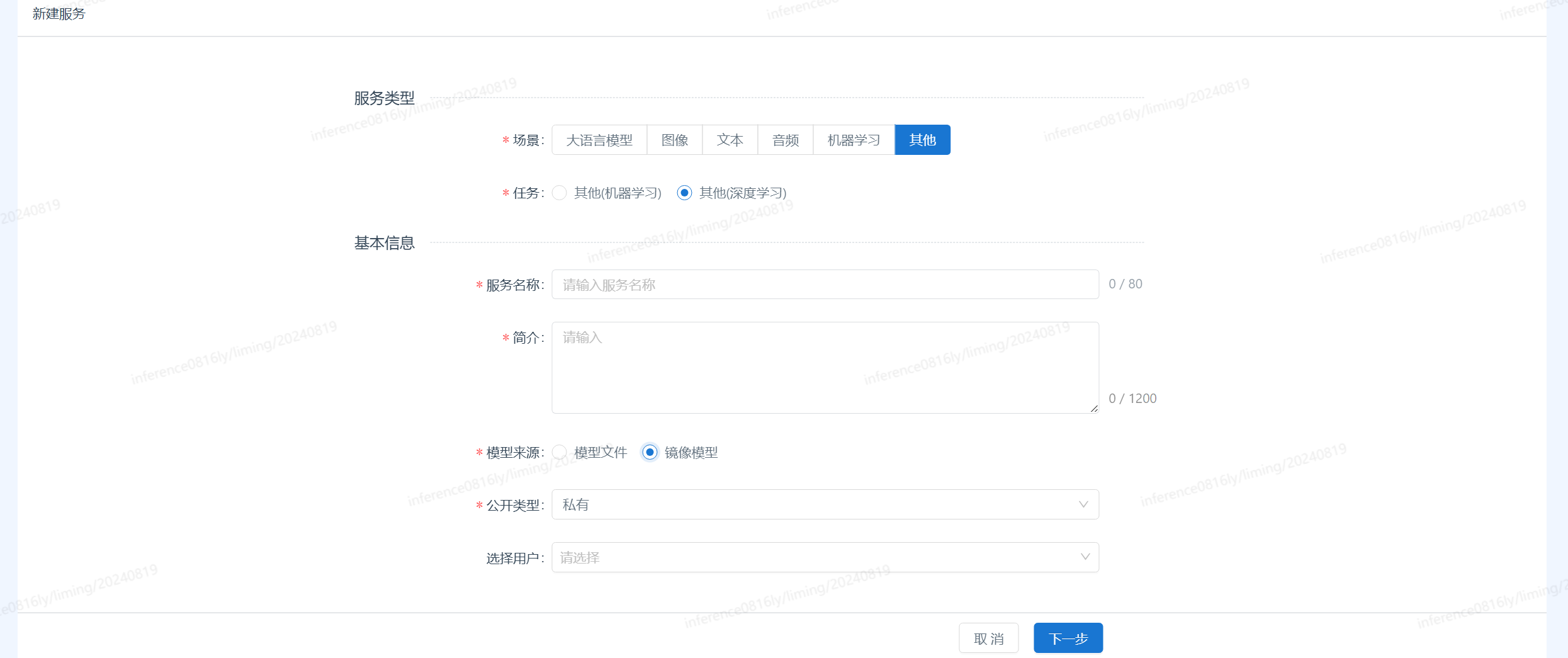1568x658 pixels.
Task: Select 机器学习 as the scenario
Action: tap(853, 140)
